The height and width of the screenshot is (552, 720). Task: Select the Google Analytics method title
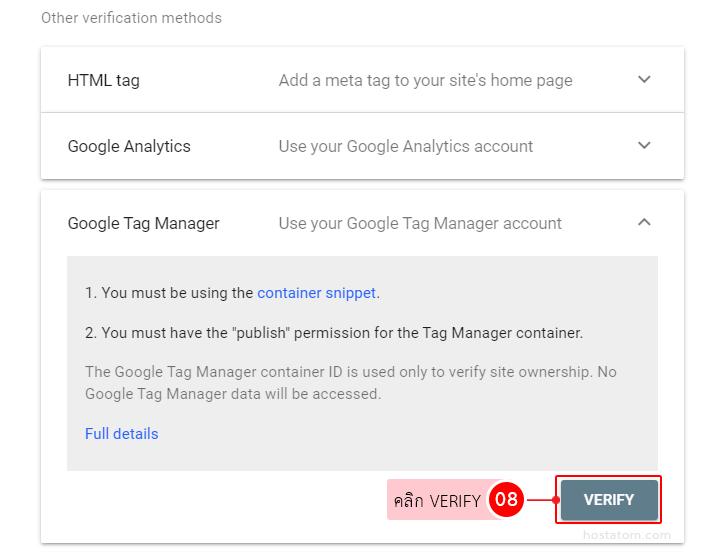129,147
